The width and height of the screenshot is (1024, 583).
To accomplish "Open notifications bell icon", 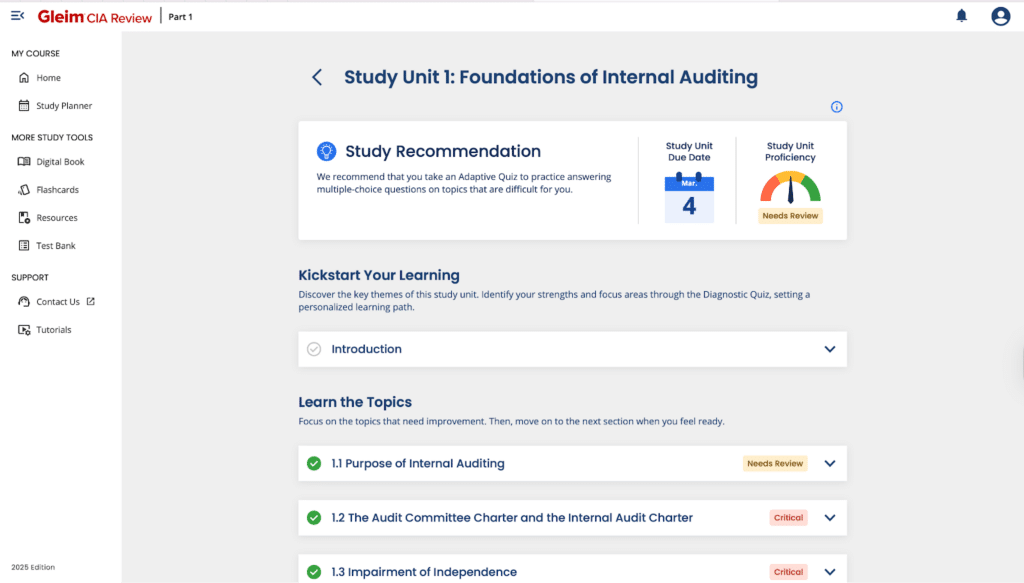I will tap(962, 16).
